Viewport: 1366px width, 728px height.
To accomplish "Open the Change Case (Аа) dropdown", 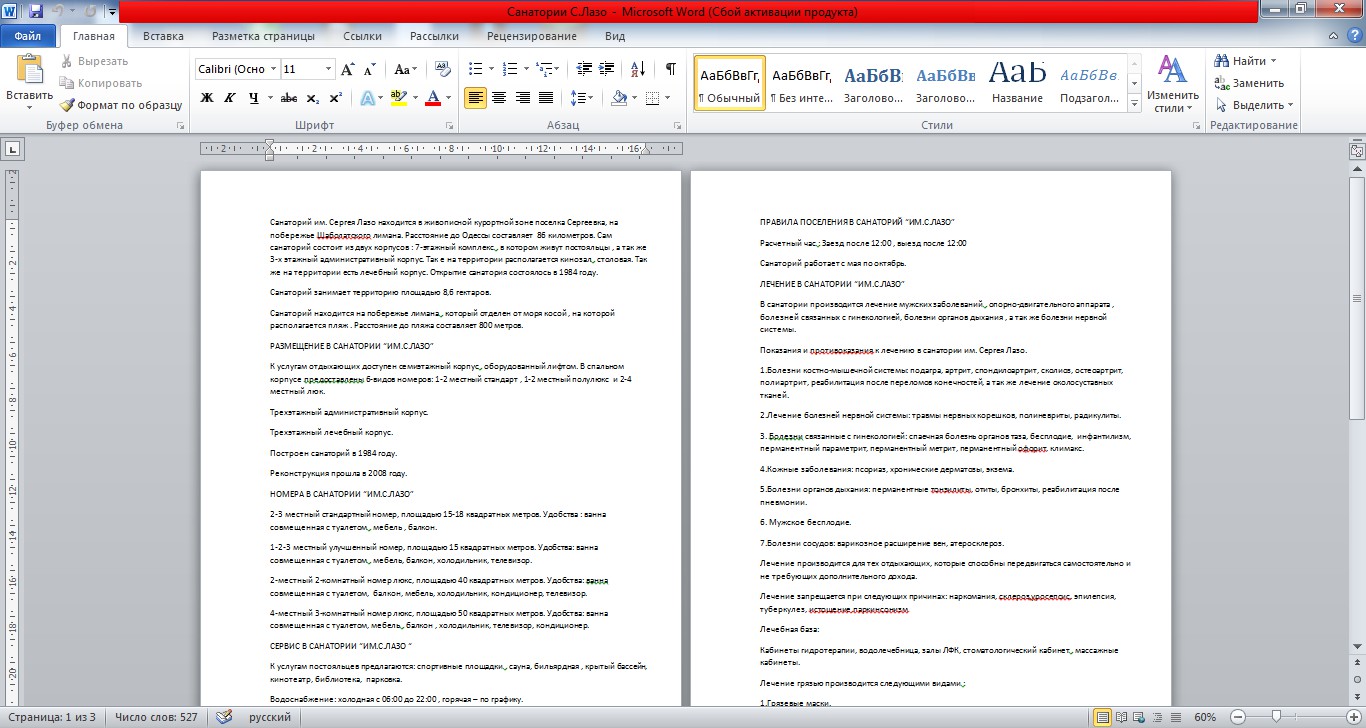I will [x=406, y=69].
